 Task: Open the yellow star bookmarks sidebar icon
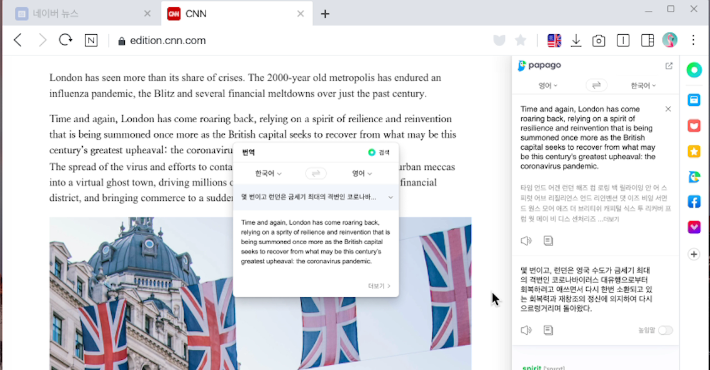(694, 151)
